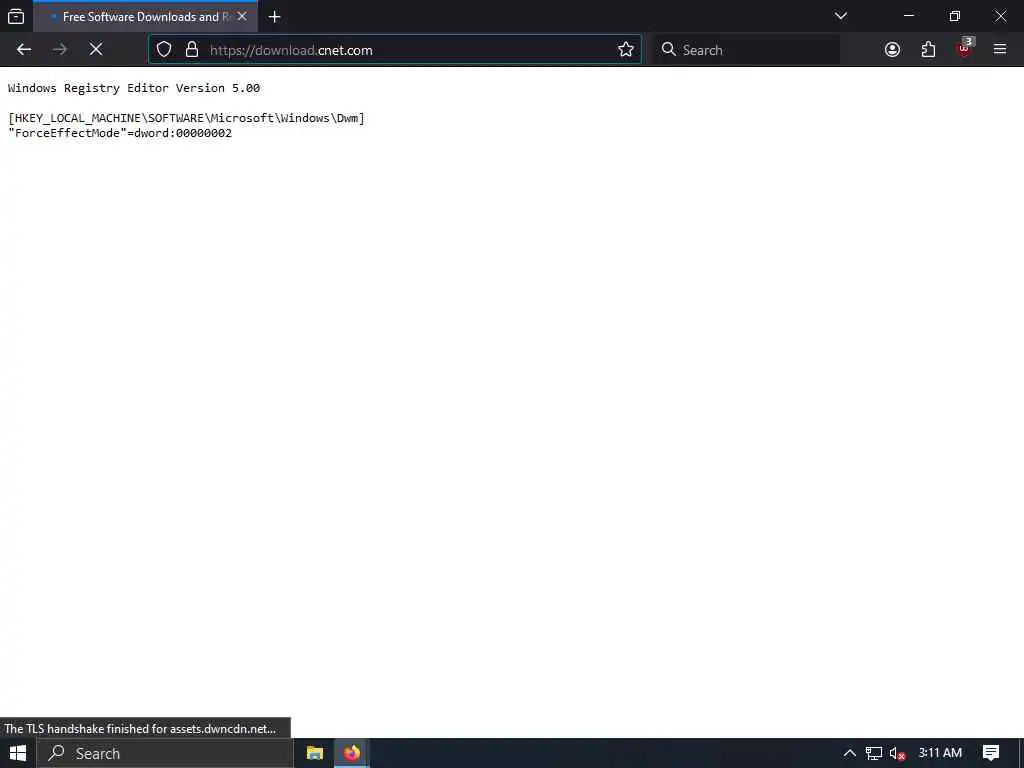Stop loading the page
The image size is (1024, 768).
coord(96,50)
